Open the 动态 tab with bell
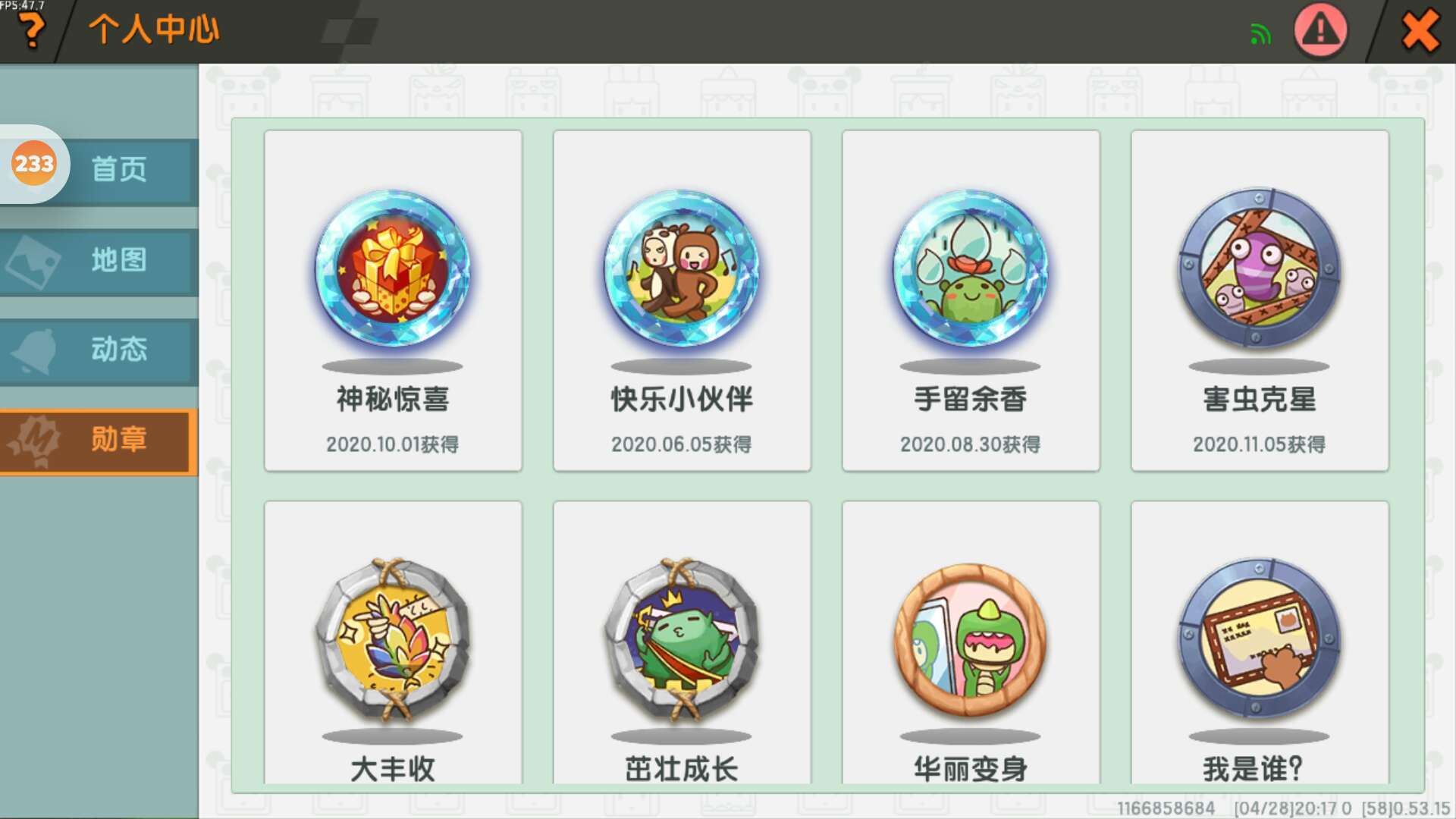The height and width of the screenshot is (819, 1456). [x=99, y=350]
